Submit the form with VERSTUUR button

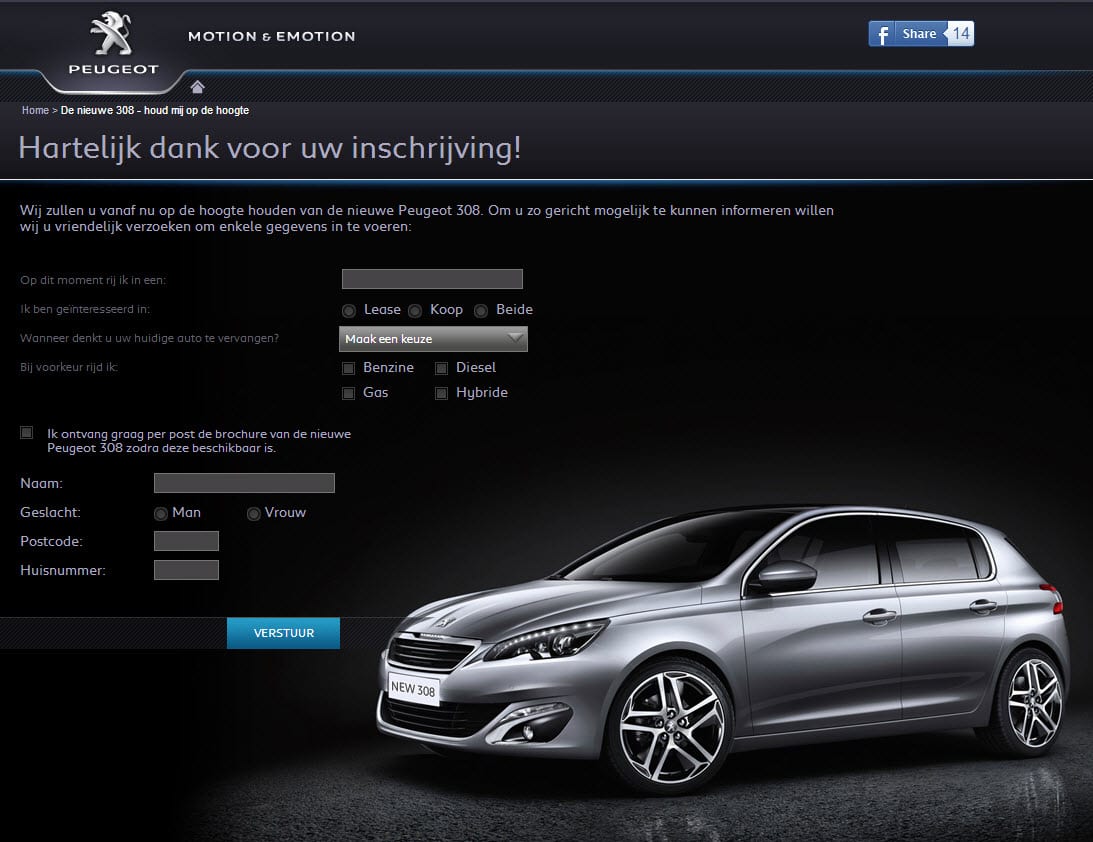(x=284, y=633)
